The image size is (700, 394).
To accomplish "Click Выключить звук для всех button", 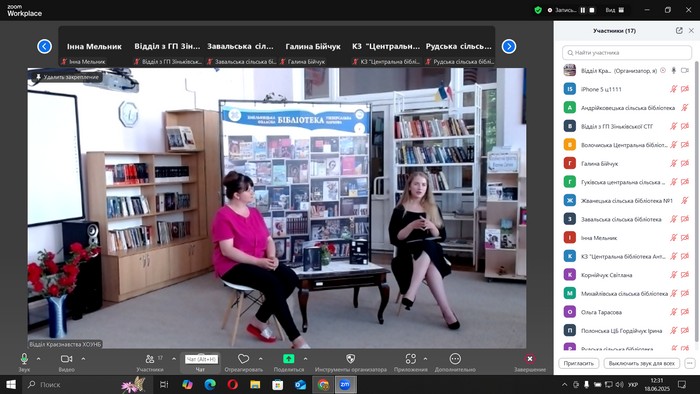I will click(642, 363).
